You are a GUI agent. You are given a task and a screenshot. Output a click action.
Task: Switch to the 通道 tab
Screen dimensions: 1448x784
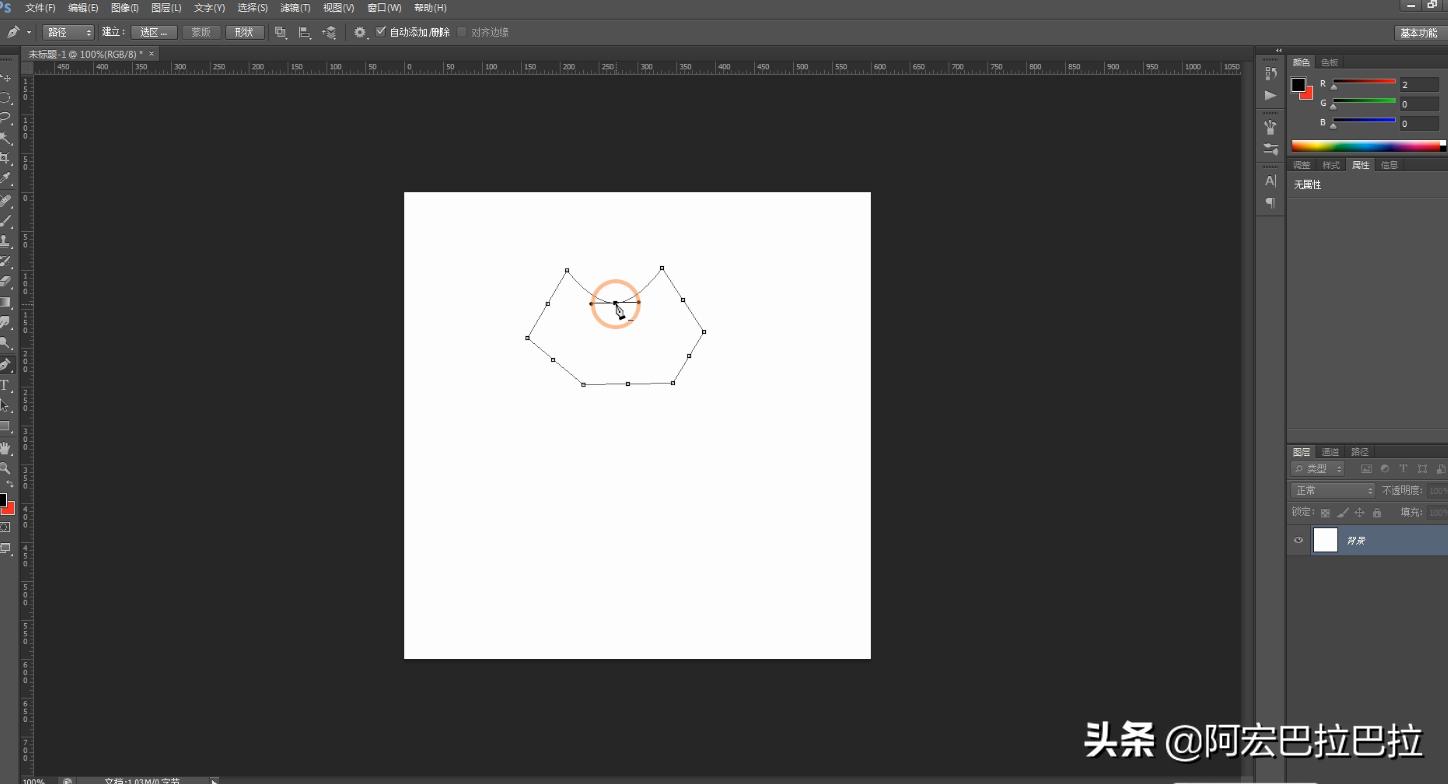1330,451
